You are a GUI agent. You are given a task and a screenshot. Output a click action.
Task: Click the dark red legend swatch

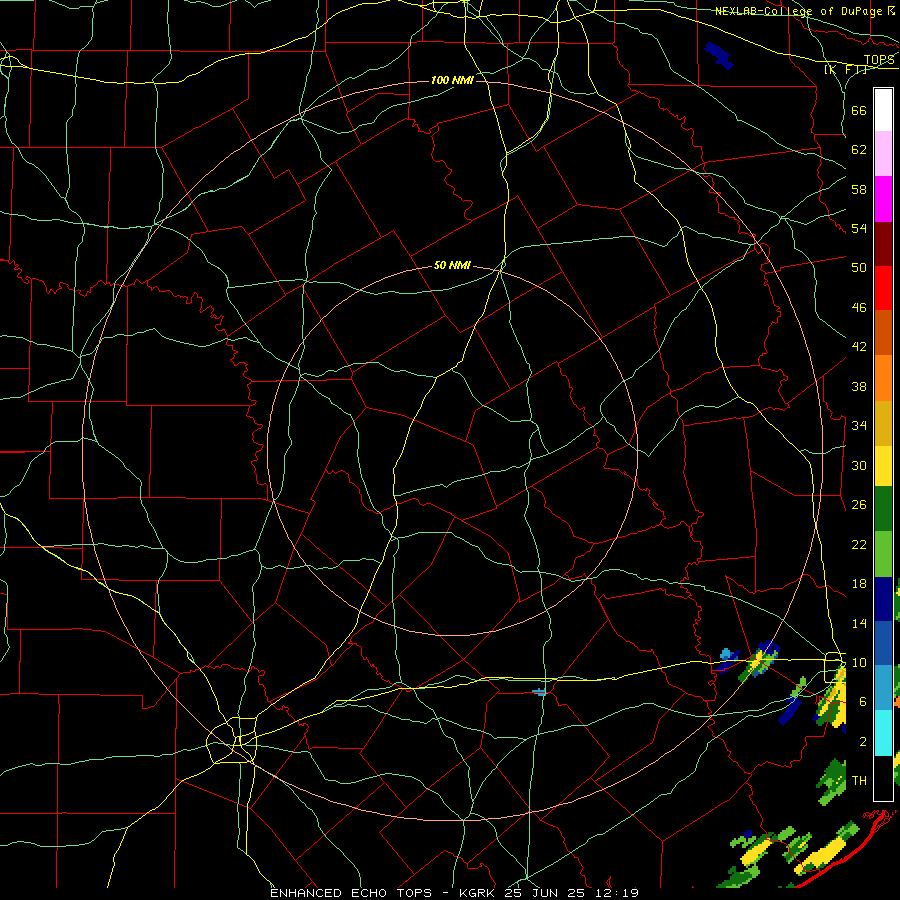click(x=883, y=244)
